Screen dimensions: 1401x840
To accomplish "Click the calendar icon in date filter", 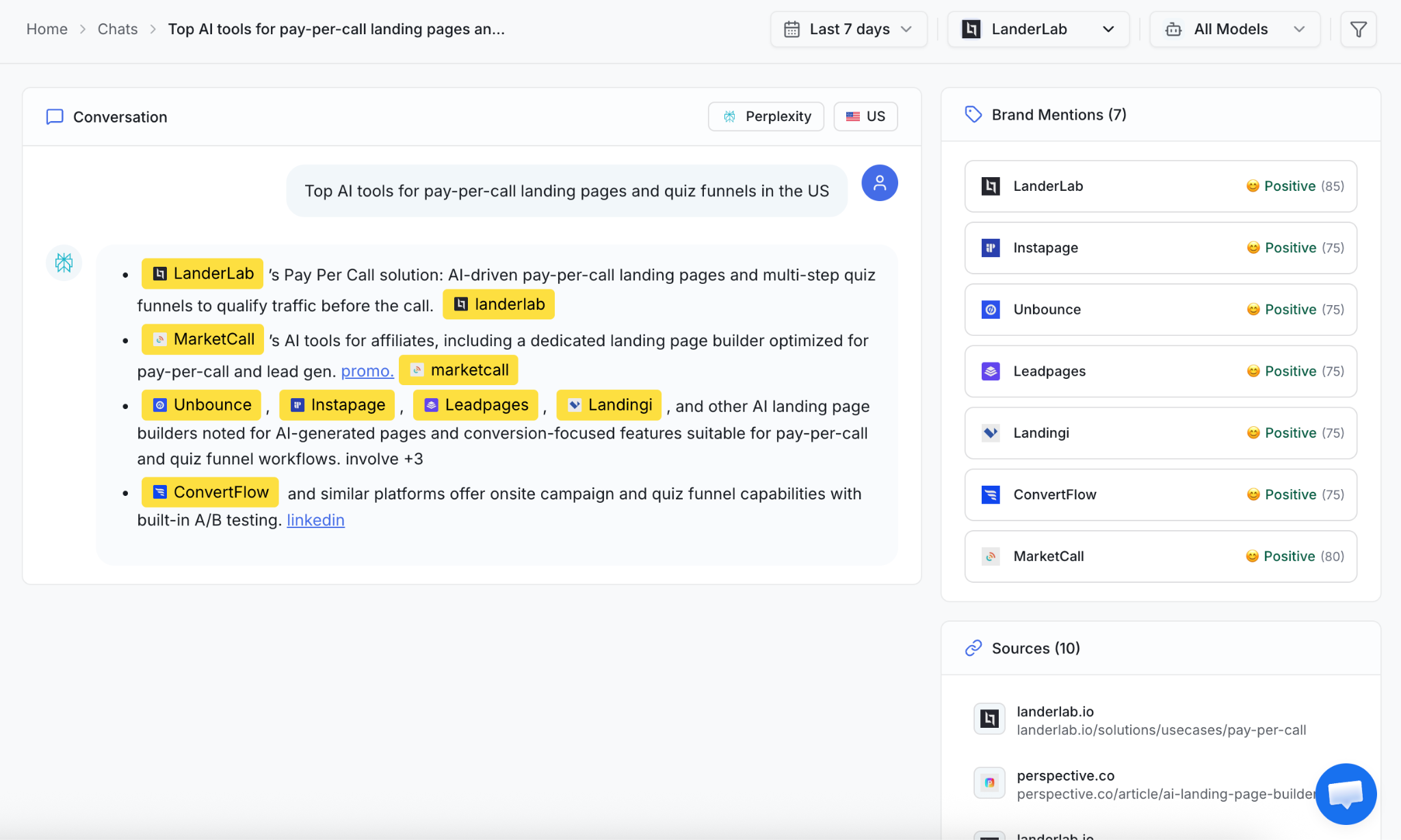I will [x=791, y=29].
